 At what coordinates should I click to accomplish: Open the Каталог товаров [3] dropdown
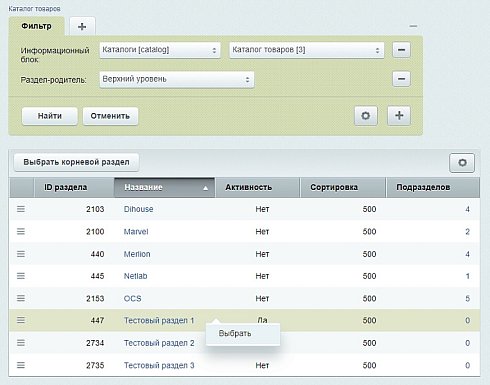click(x=306, y=50)
